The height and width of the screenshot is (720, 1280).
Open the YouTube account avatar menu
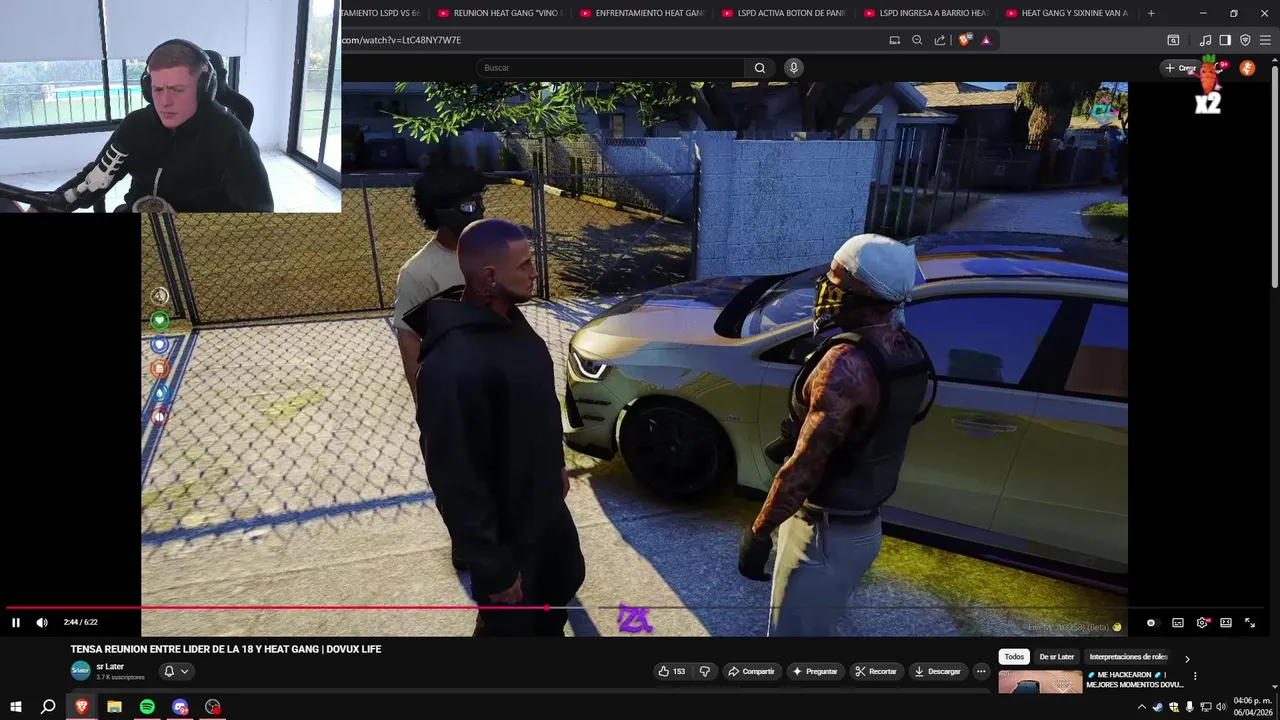[x=1247, y=68]
